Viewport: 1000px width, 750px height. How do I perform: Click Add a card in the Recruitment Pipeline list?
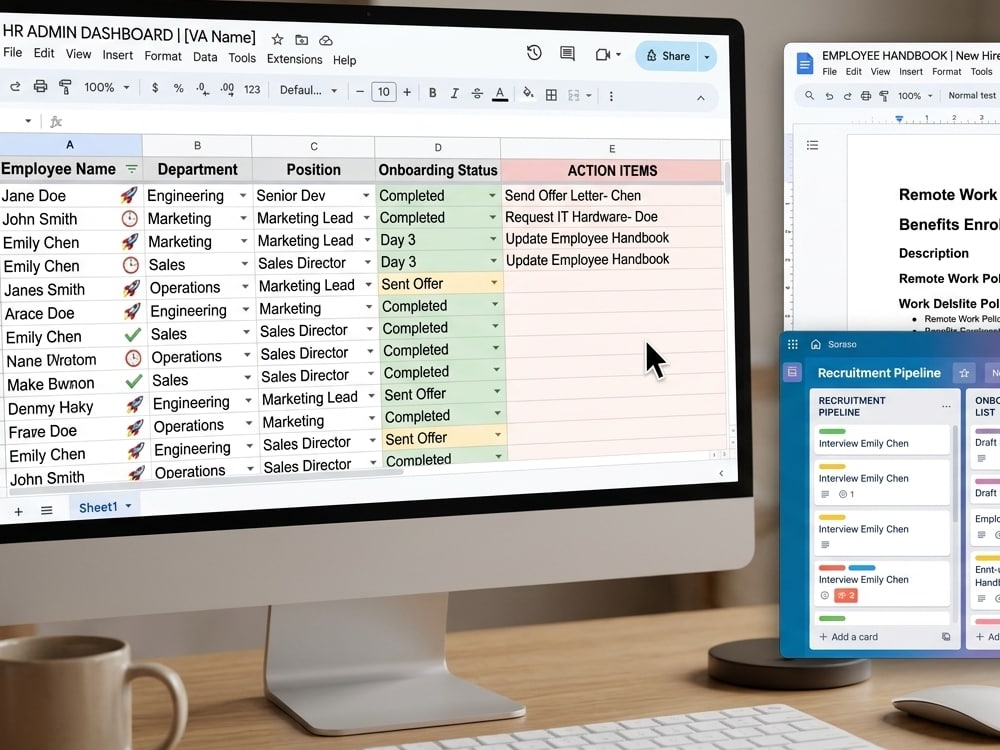[849, 636]
